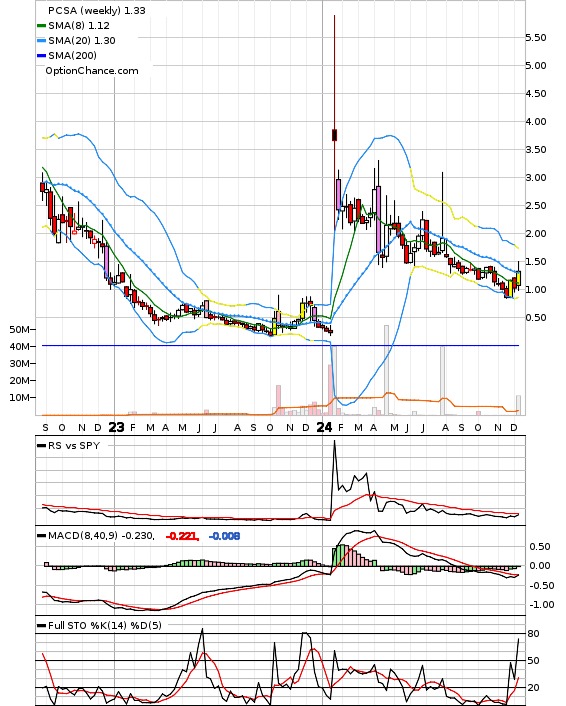Click the MACD(8,40,9) legend marker
This screenshot has height=706, width=566.
[41, 536]
